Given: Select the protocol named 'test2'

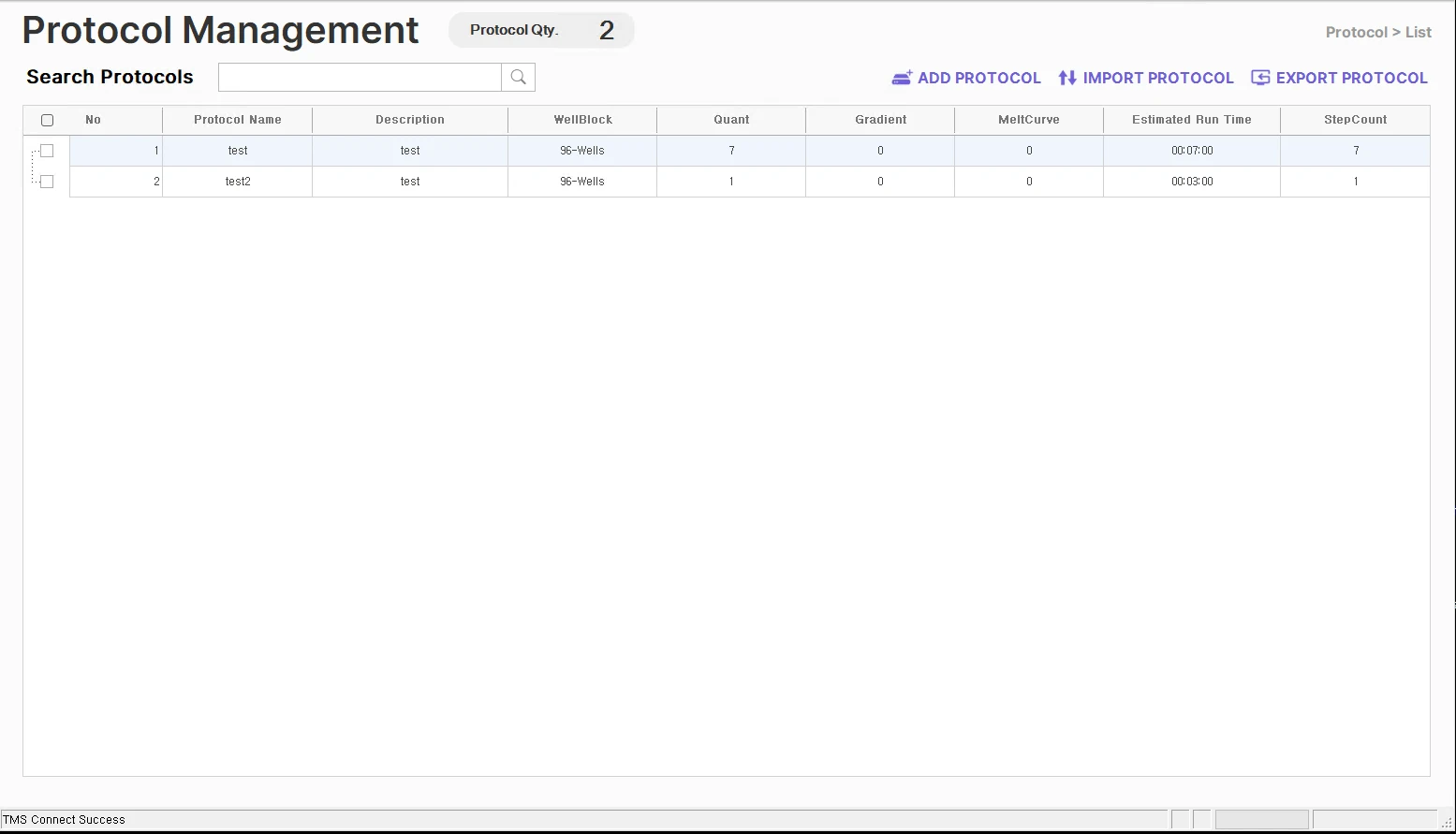Looking at the screenshot, I should tap(238, 182).
